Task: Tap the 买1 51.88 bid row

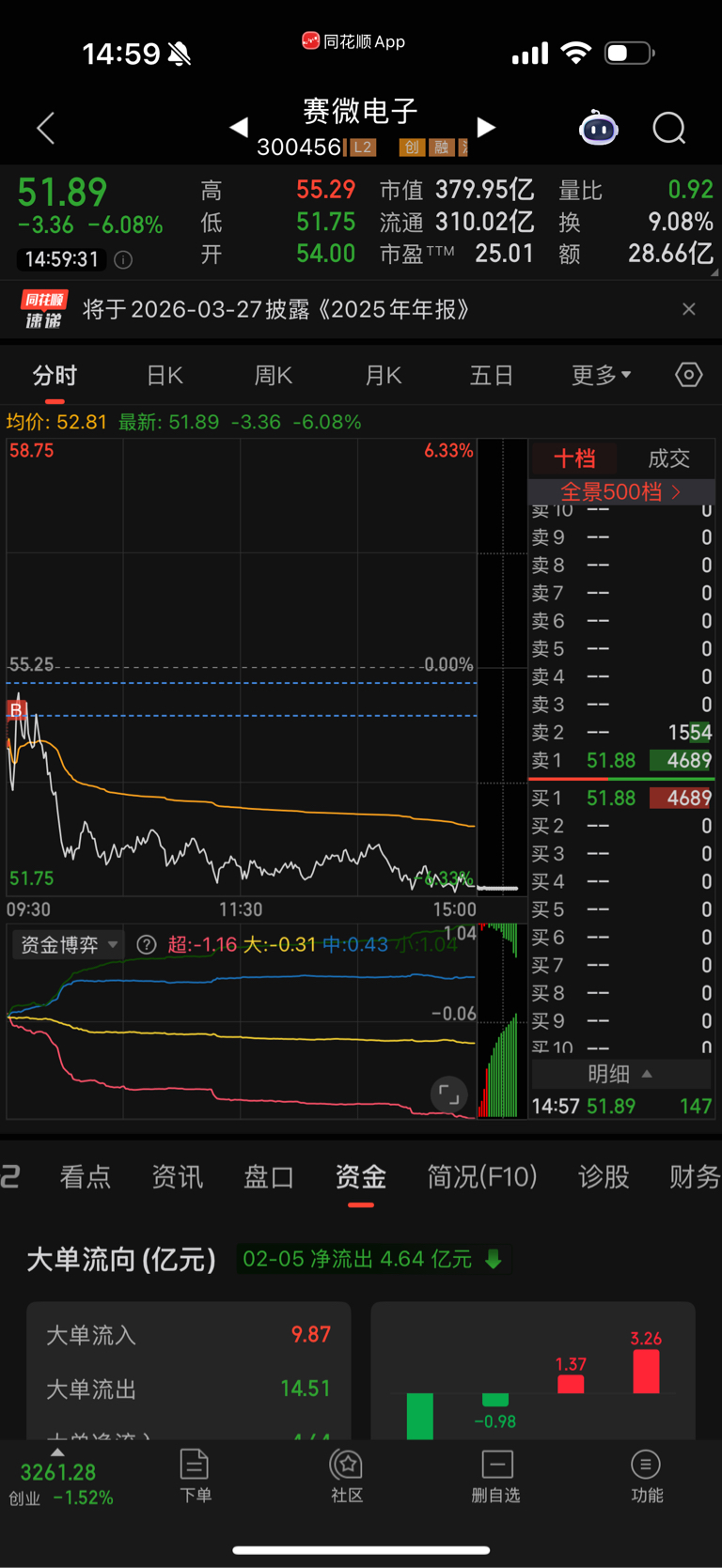Action: click(621, 798)
